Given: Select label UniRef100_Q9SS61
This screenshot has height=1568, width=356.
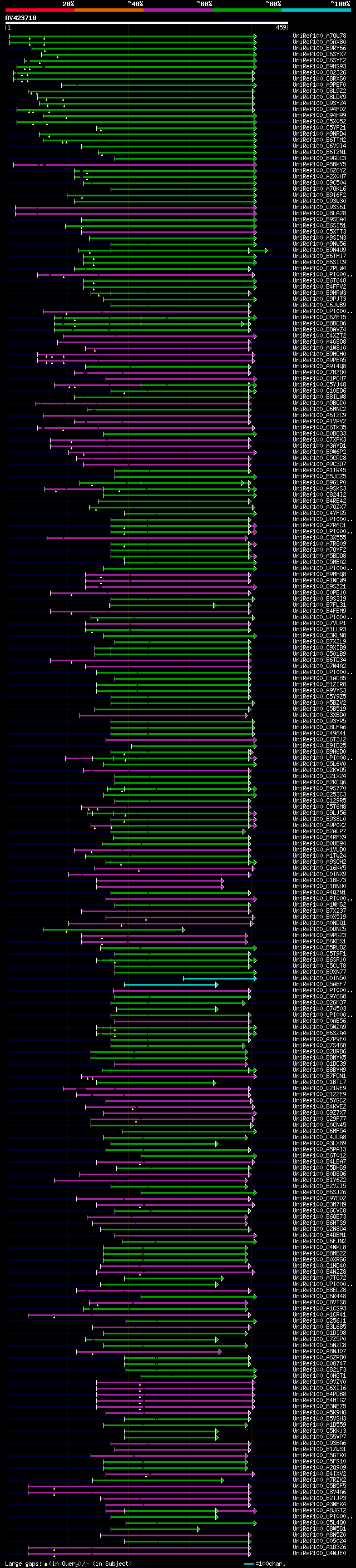Looking at the screenshot, I should (319, 207).
